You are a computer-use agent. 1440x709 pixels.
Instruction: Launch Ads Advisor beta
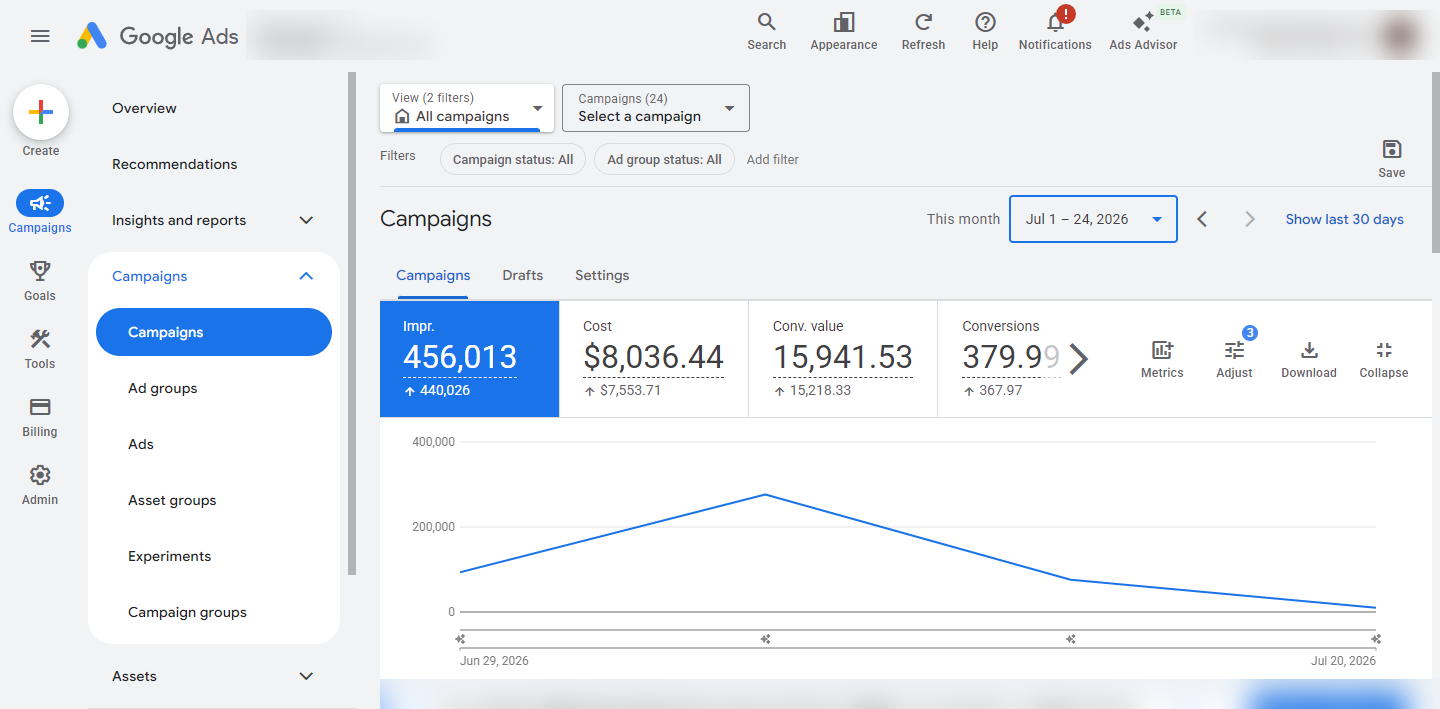click(x=1143, y=31)
